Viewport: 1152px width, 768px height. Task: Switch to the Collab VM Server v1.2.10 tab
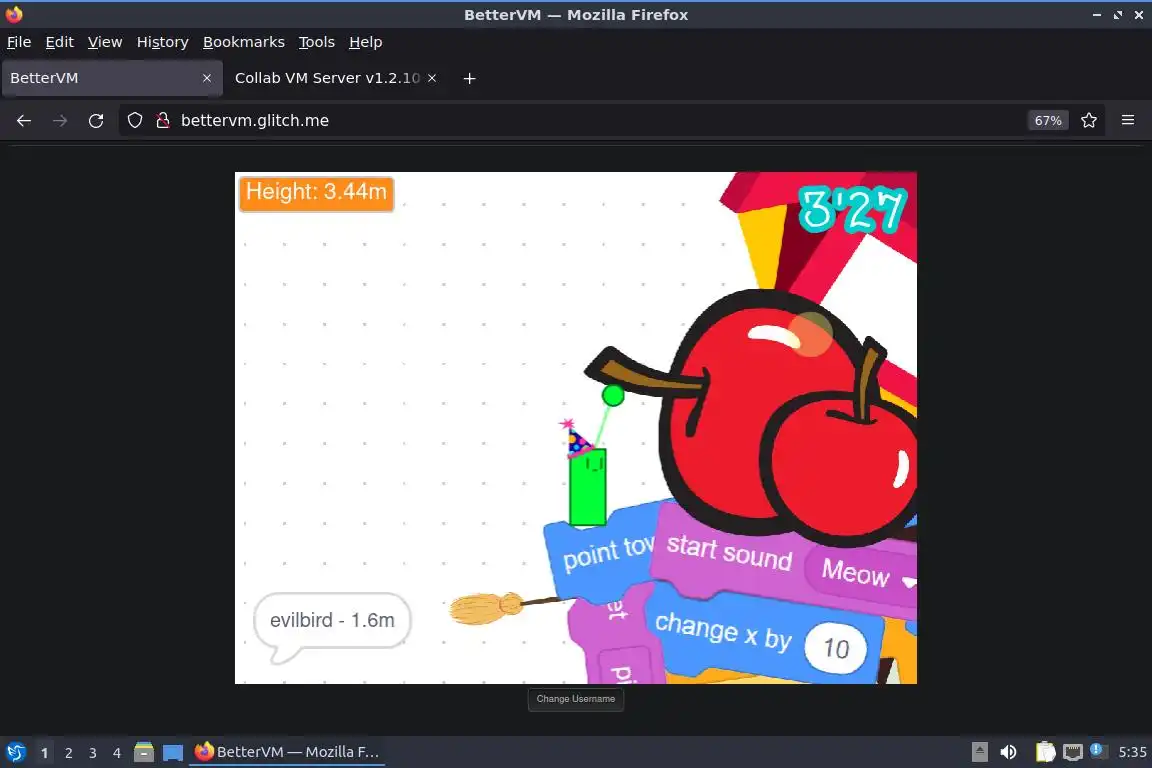point(328,78)
